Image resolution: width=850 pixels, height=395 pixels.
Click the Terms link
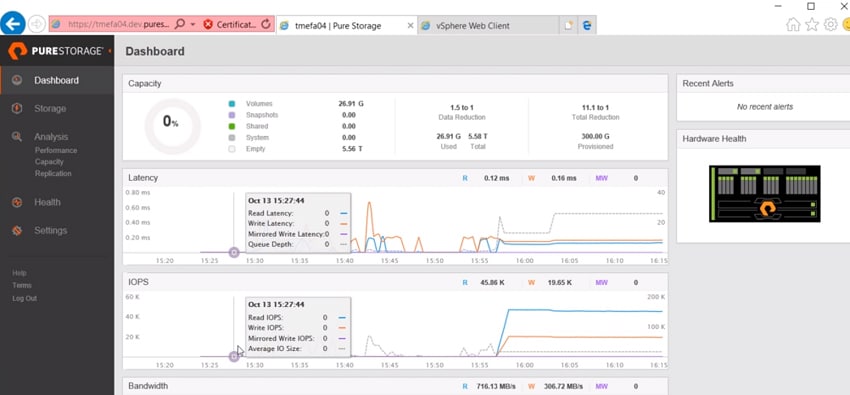coord(22,285)
